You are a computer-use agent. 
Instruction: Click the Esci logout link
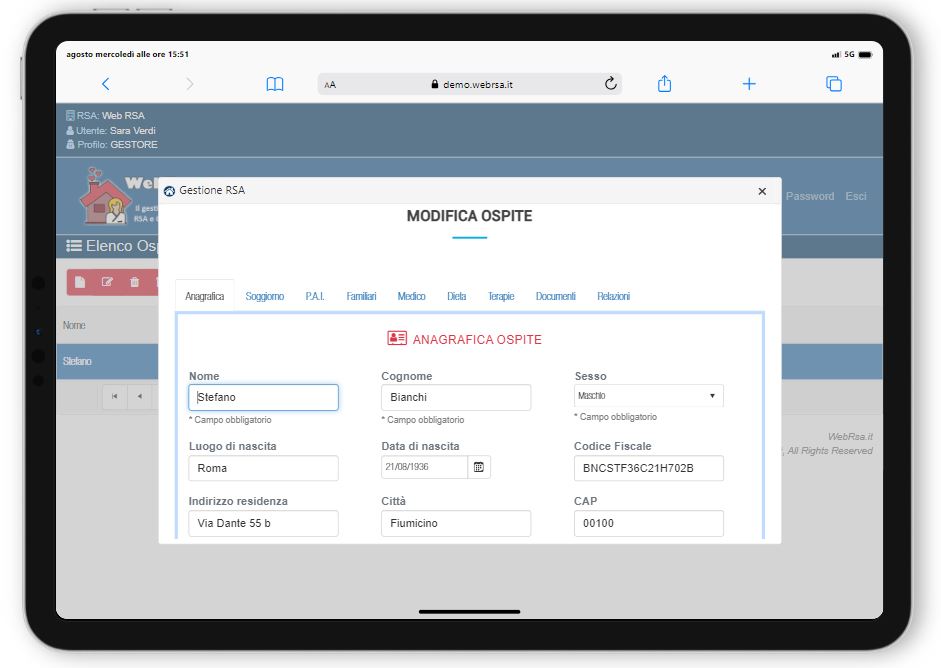pos(856,196)
